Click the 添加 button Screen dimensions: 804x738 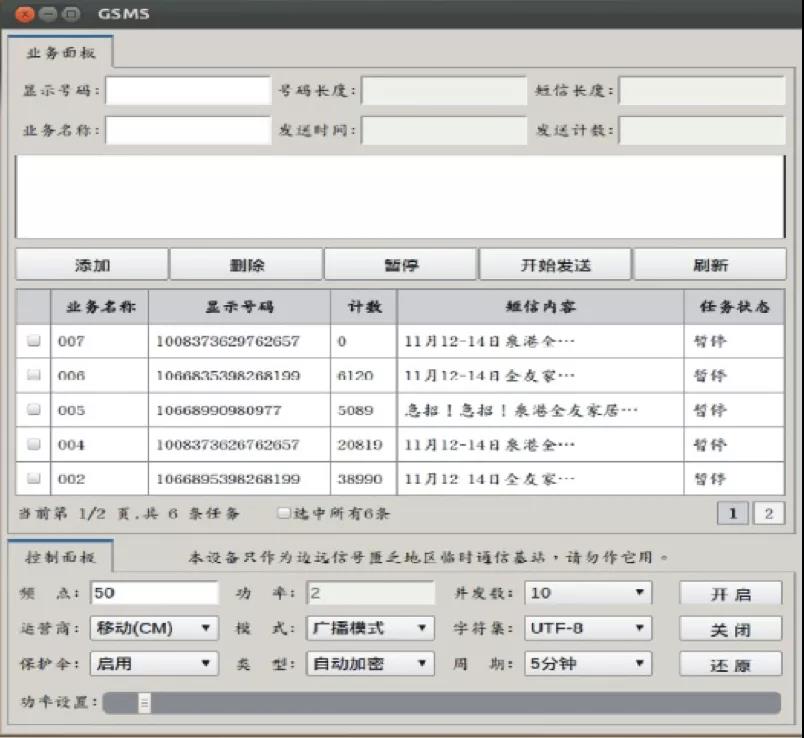click(x=92, y=265)
